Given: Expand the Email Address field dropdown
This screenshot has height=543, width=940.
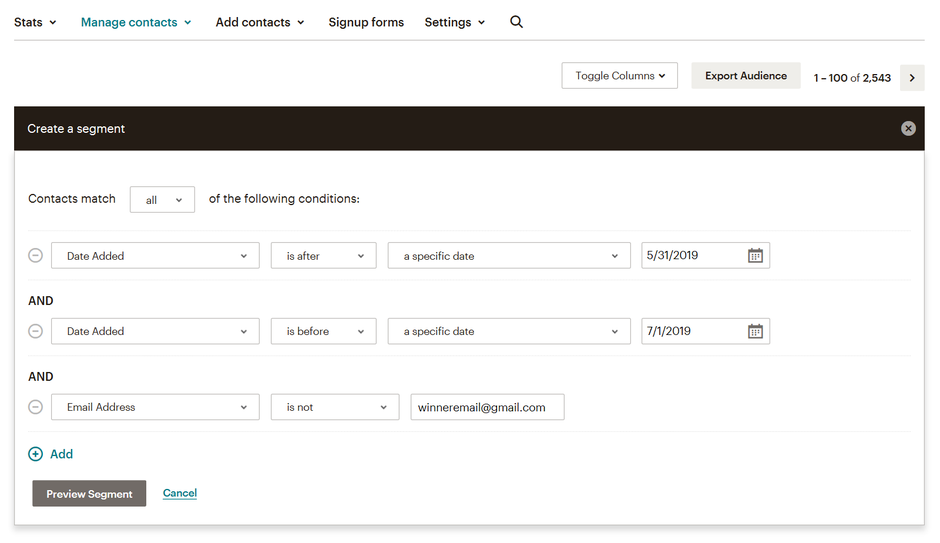Looking at the screenshot, I should (x=155, y=408).
